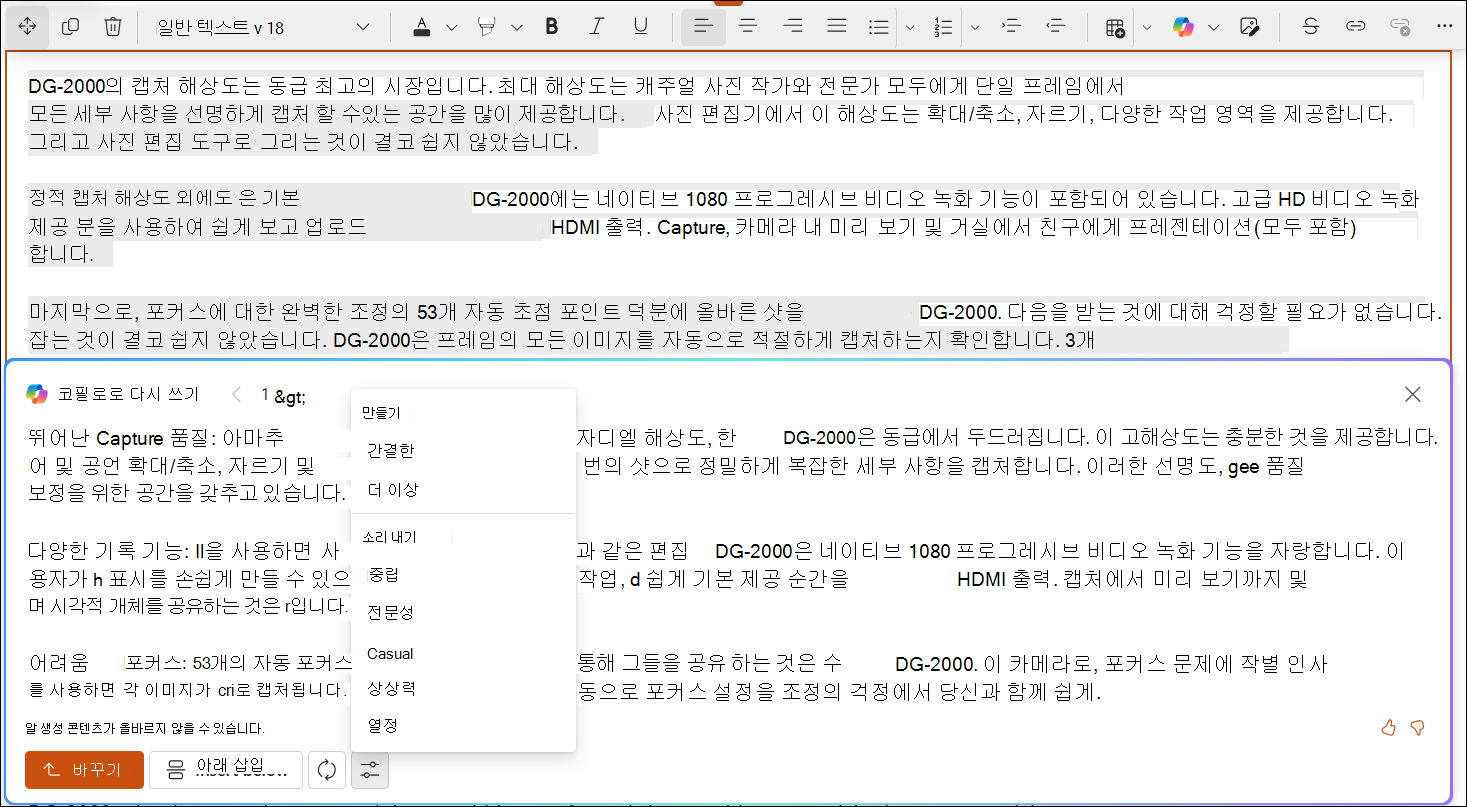Expand the highlight color options arrow
Viewport: 1467px width, 807px height.
[515, 27]
